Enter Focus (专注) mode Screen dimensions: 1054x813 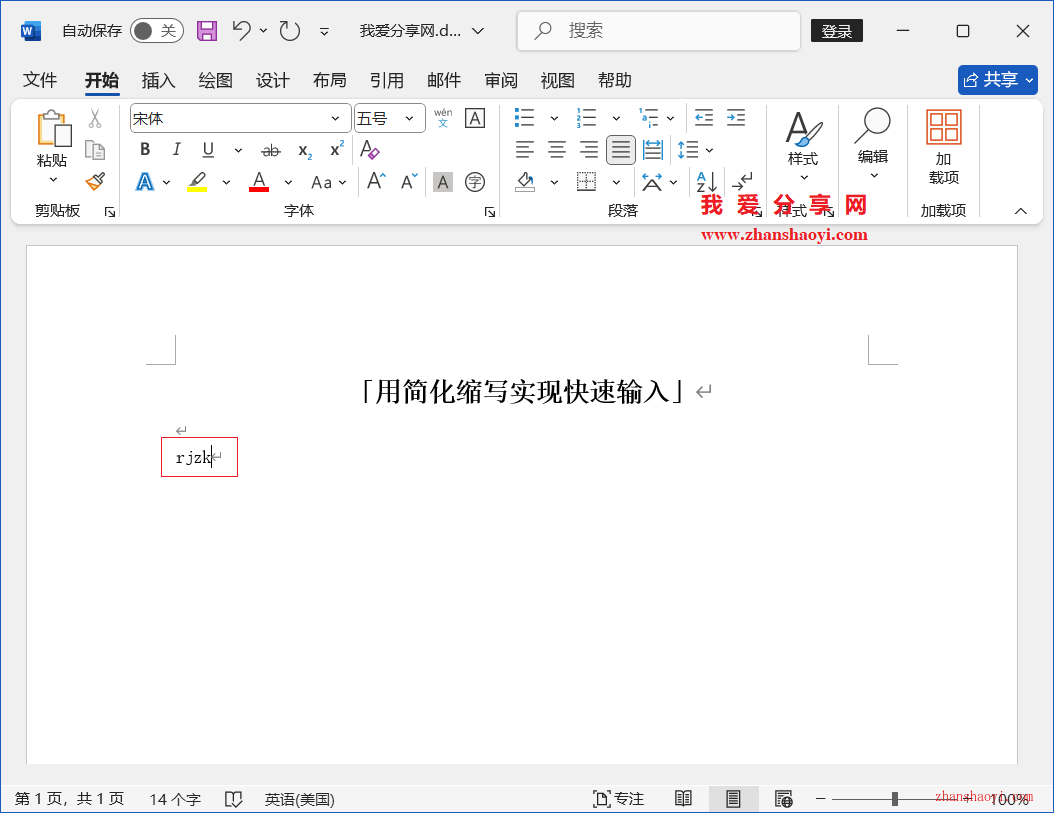coord(618,799)
